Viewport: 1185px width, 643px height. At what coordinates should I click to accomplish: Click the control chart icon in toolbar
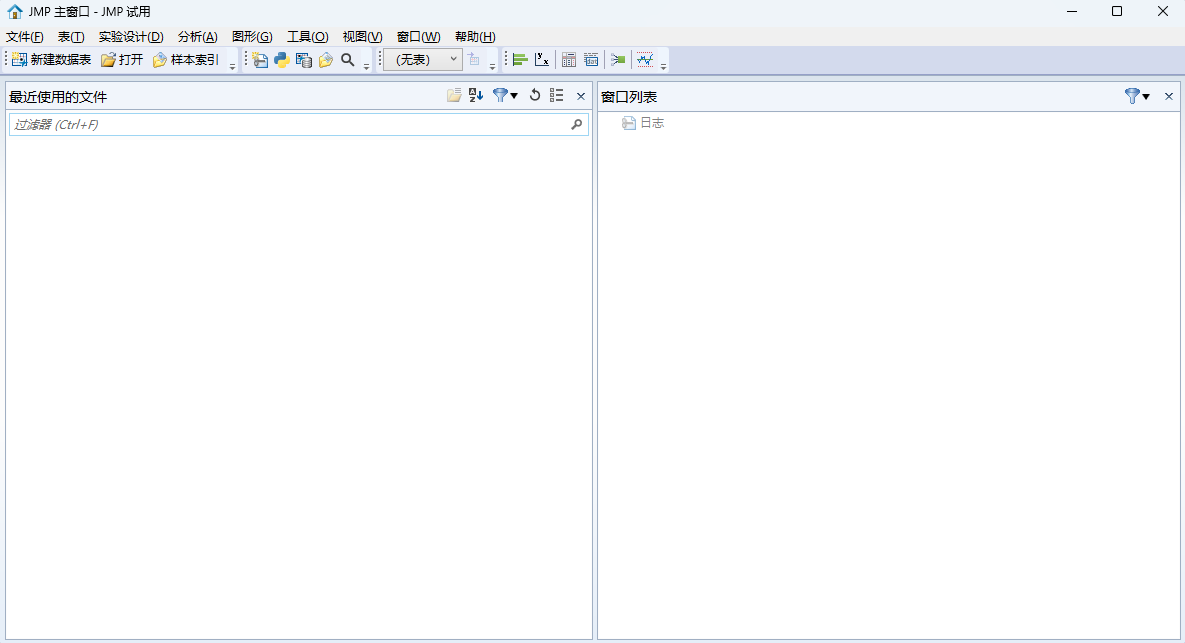(x=645, y=60)
